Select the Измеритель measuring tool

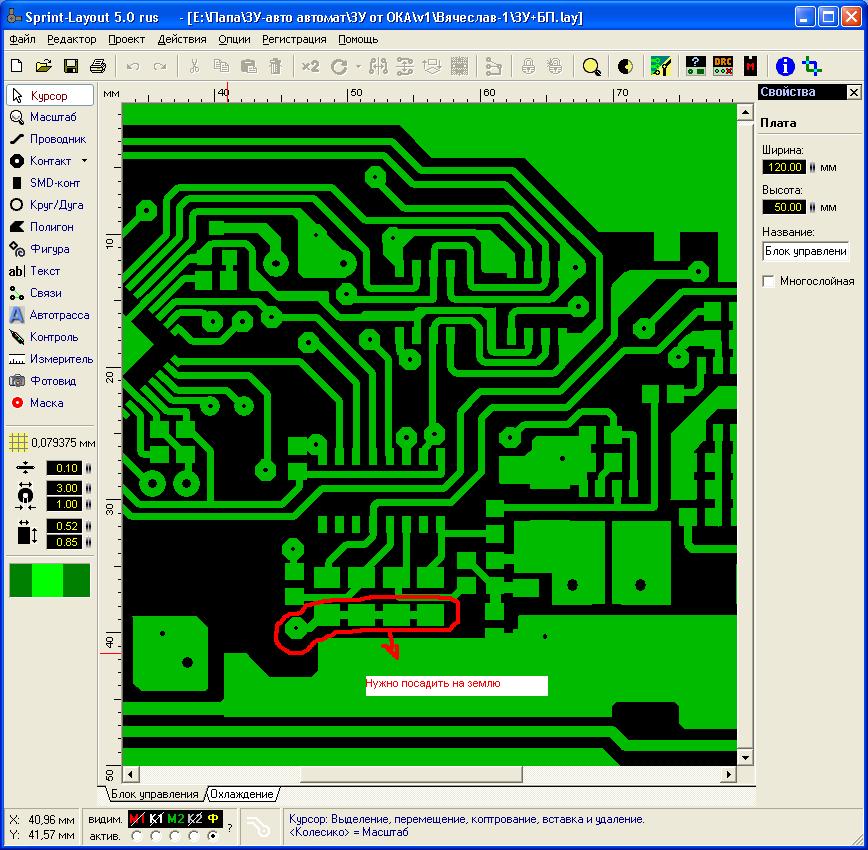[x=50, y=359]
